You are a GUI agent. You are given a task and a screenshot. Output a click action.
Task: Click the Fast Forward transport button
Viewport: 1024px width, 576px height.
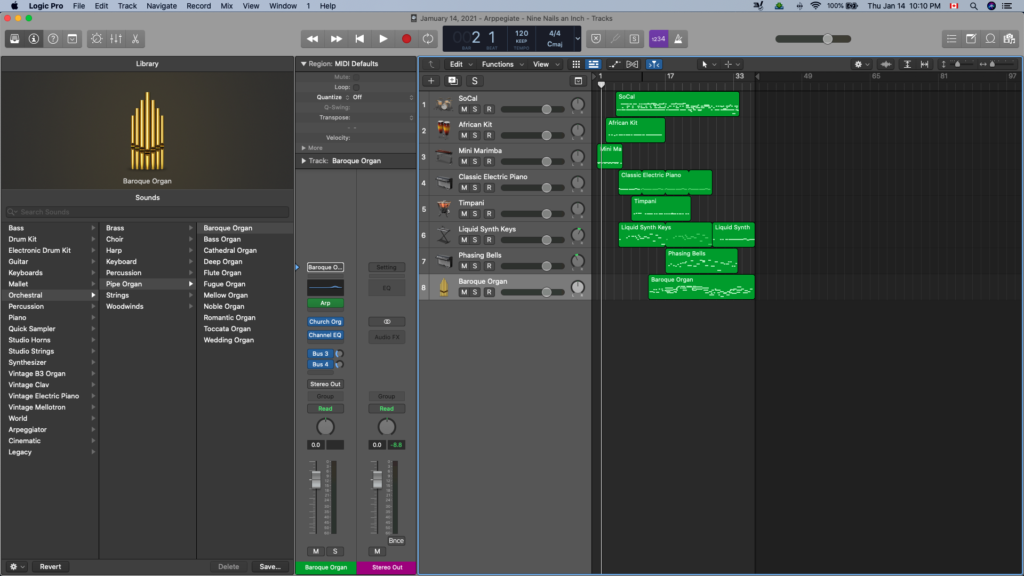(x=336, y=39)
